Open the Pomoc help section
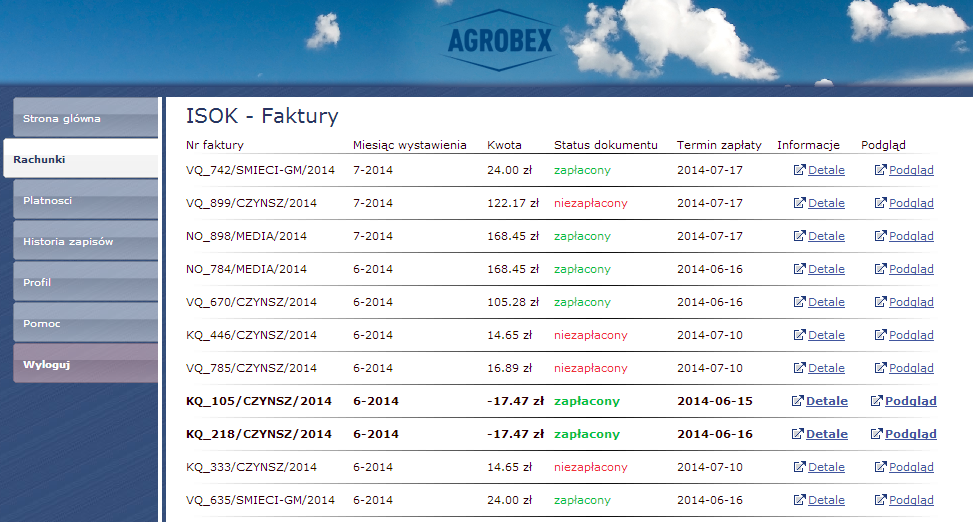Screen dimensions: 973x522 point(84,323)
